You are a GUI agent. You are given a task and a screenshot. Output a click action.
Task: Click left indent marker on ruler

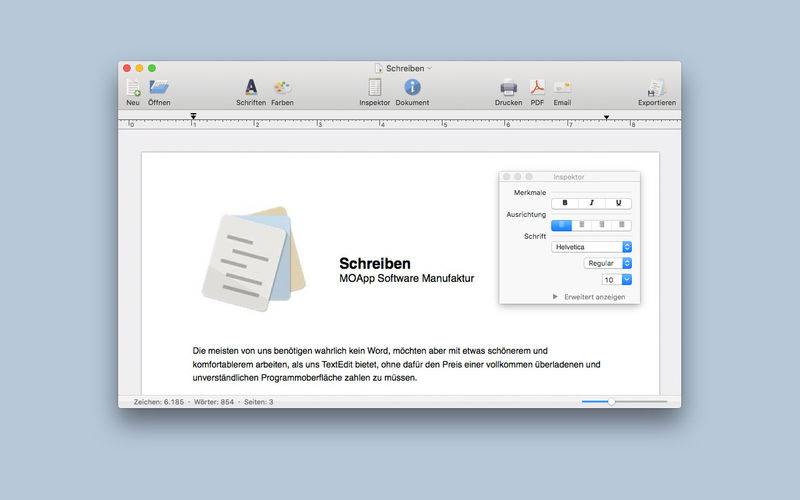[x=193, y=117]
